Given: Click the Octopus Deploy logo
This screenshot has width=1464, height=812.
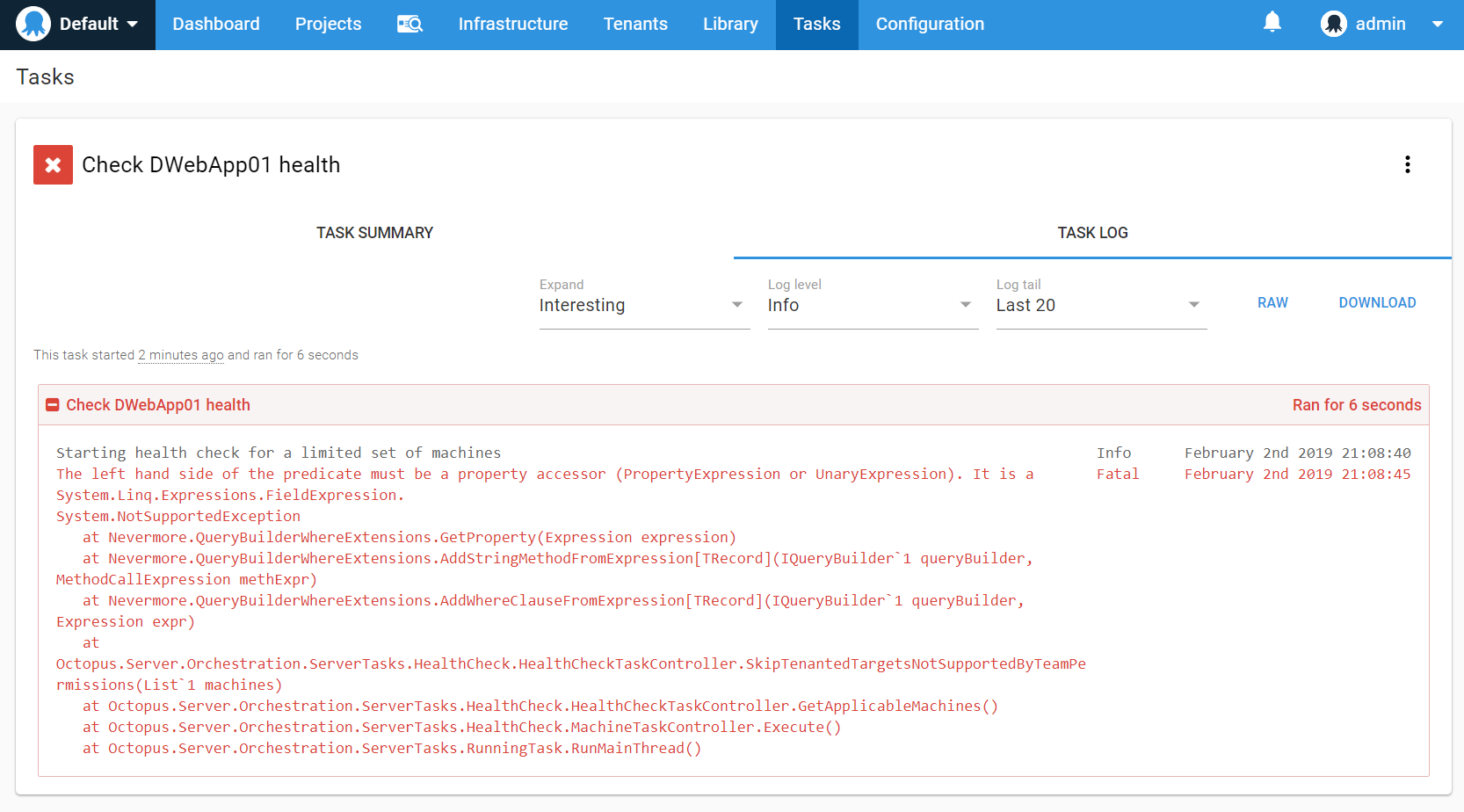Looking at the screenshot, I should [x=33, y=23].
